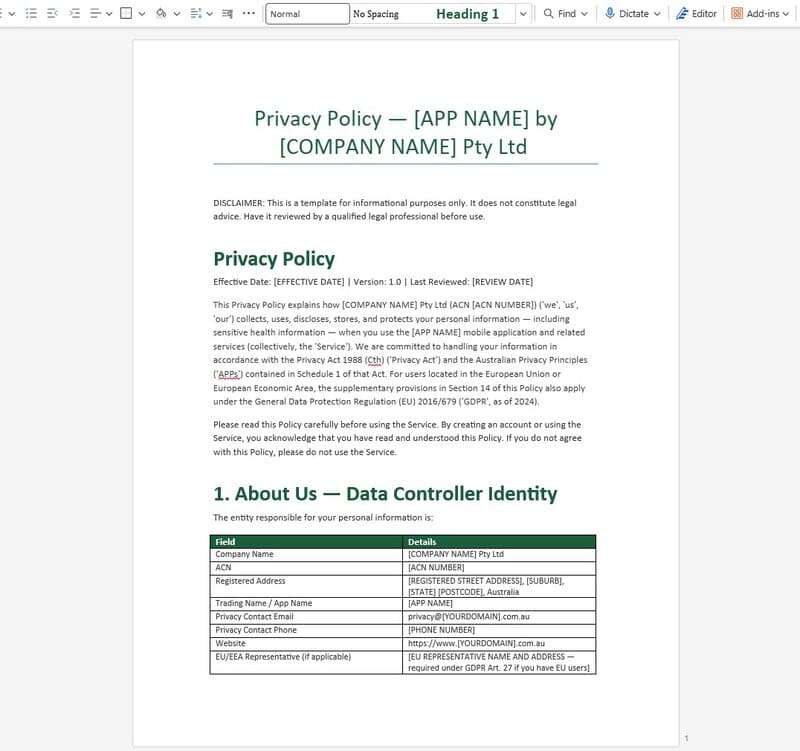
Task: Open overflow menu with three dots
Action: (x=247, y=13)
